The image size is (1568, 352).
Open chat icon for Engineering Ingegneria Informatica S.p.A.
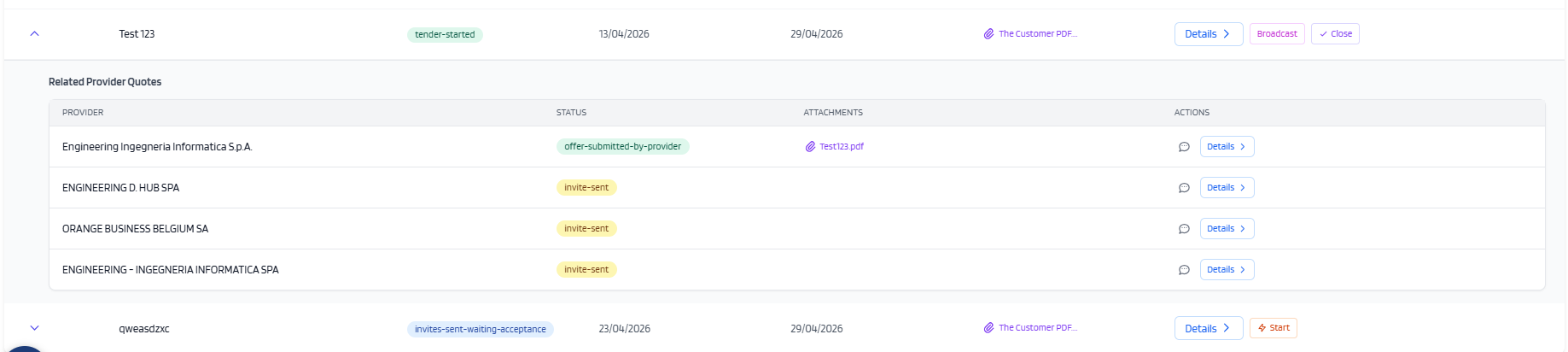click(x=1184, y=147)
